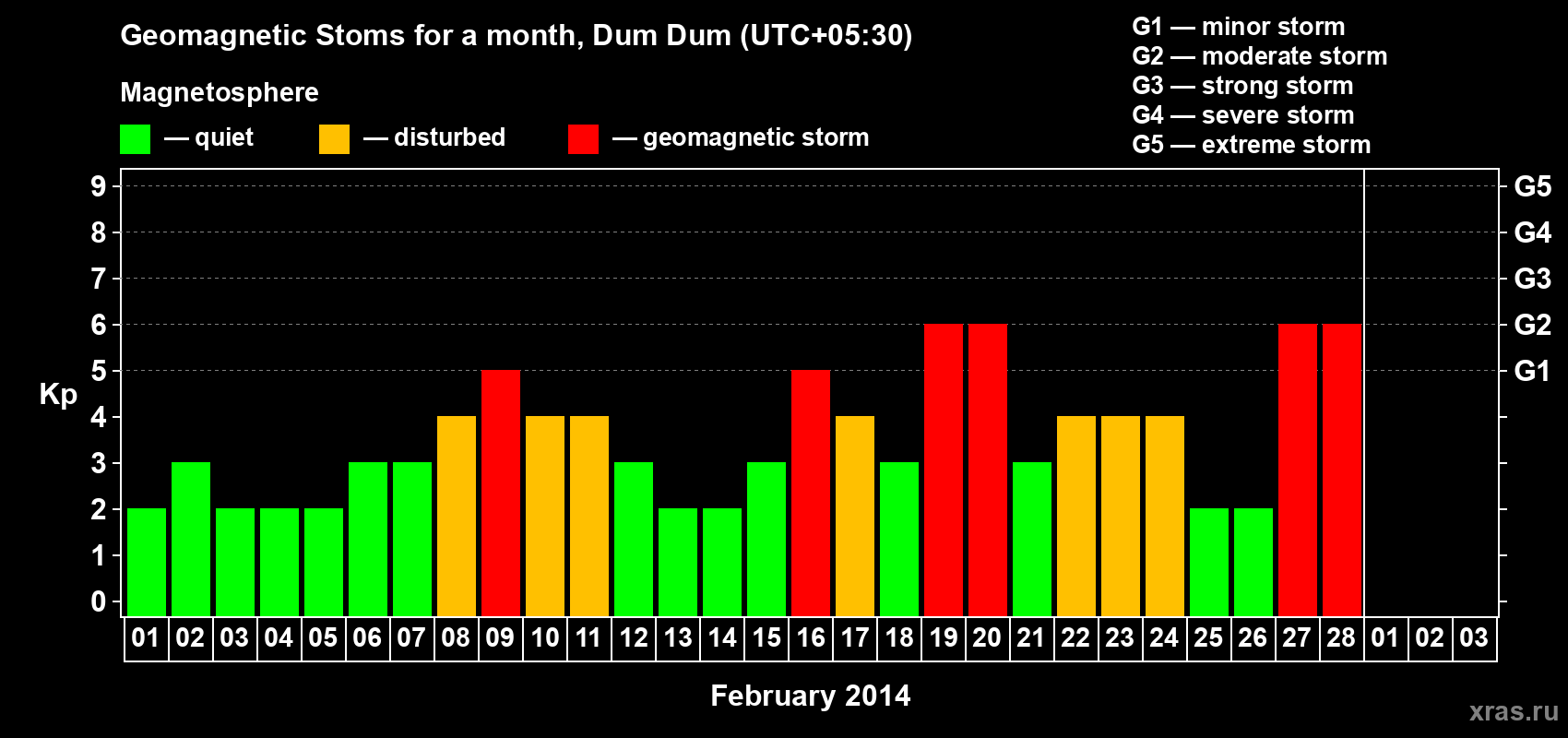Click the 'quiet' legend label
This screenshot has width=1568, height=738.
(224, 137)
